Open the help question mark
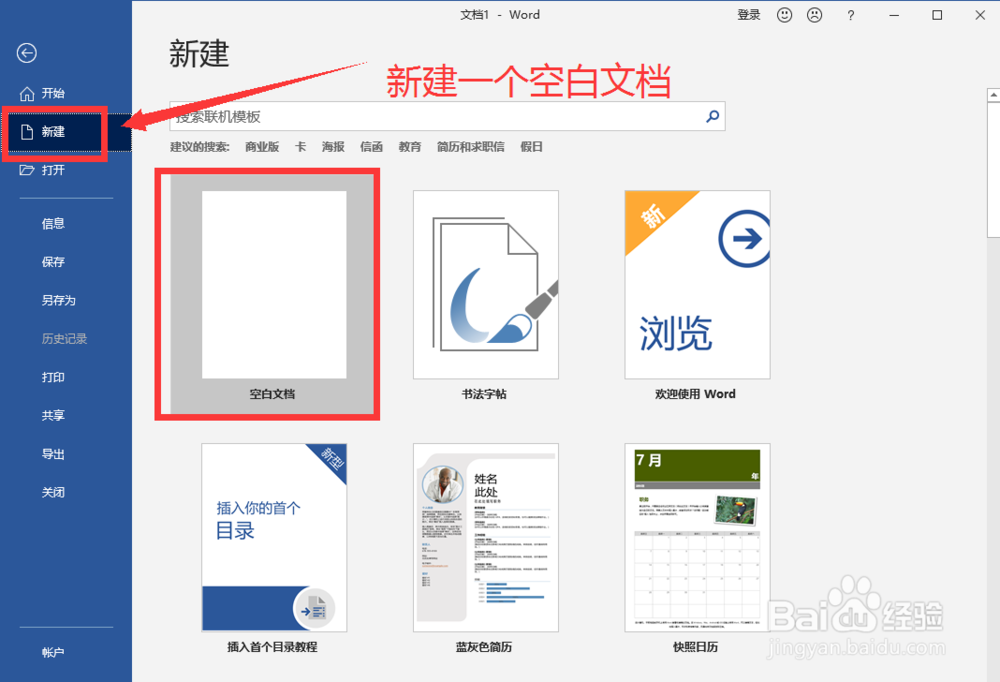Viewport: 1000px width, 682px height. [x=851, y=15]
